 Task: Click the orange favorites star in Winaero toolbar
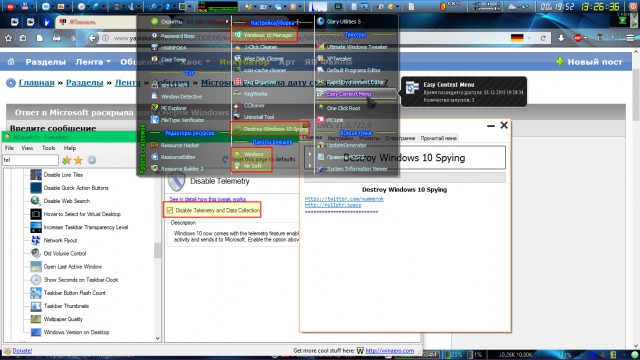[x=78, y=160]
